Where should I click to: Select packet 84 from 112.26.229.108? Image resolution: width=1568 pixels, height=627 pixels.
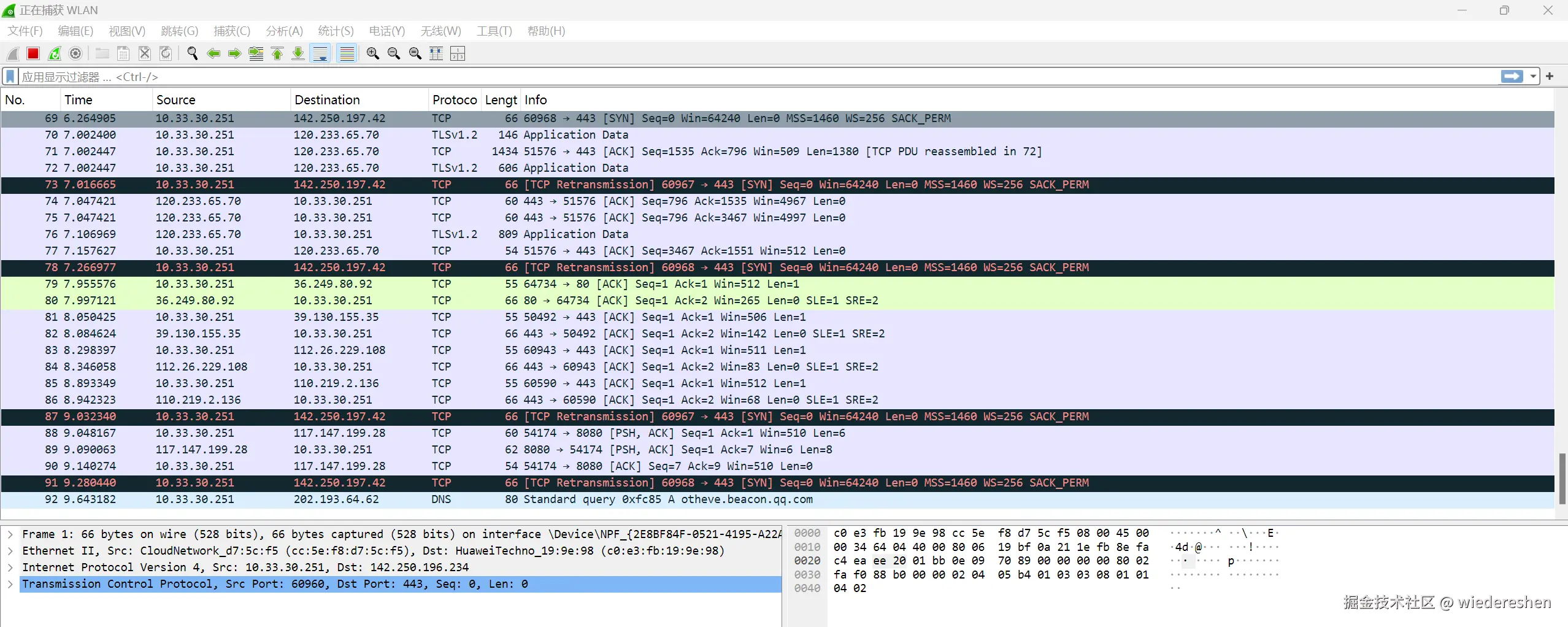[x=777, y=367]
